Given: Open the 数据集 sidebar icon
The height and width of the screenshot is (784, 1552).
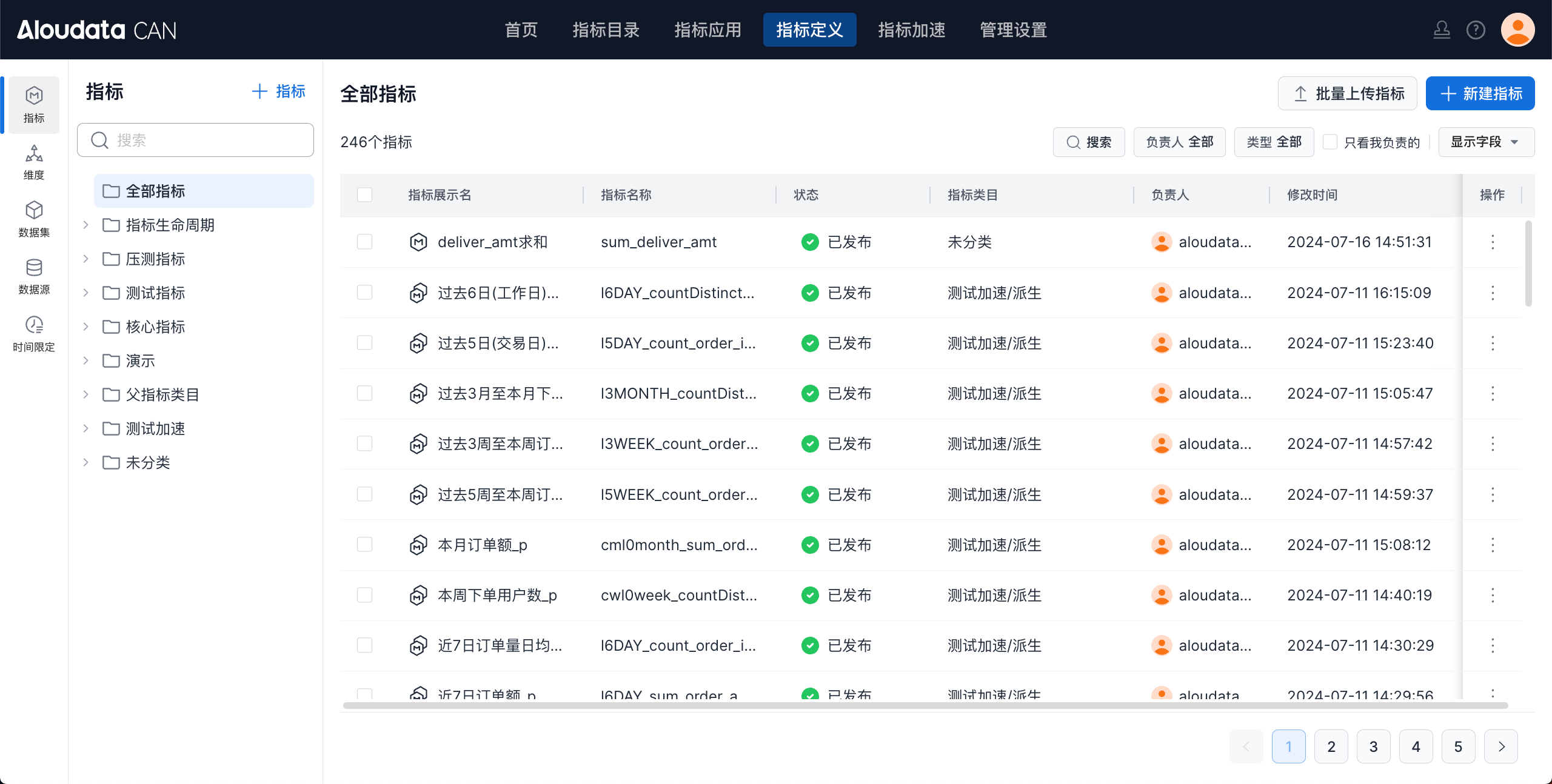Looking at the screenshot, I should point(34,219).
